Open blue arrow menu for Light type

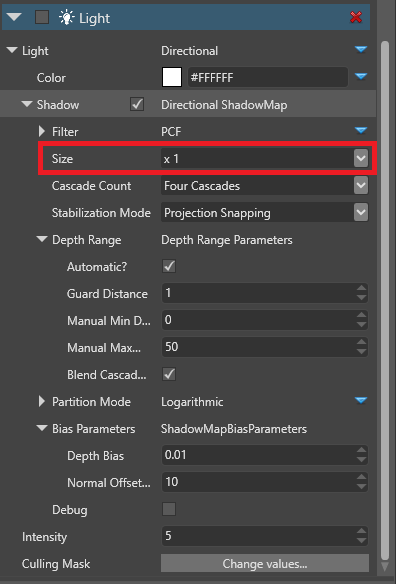point(361,50)
